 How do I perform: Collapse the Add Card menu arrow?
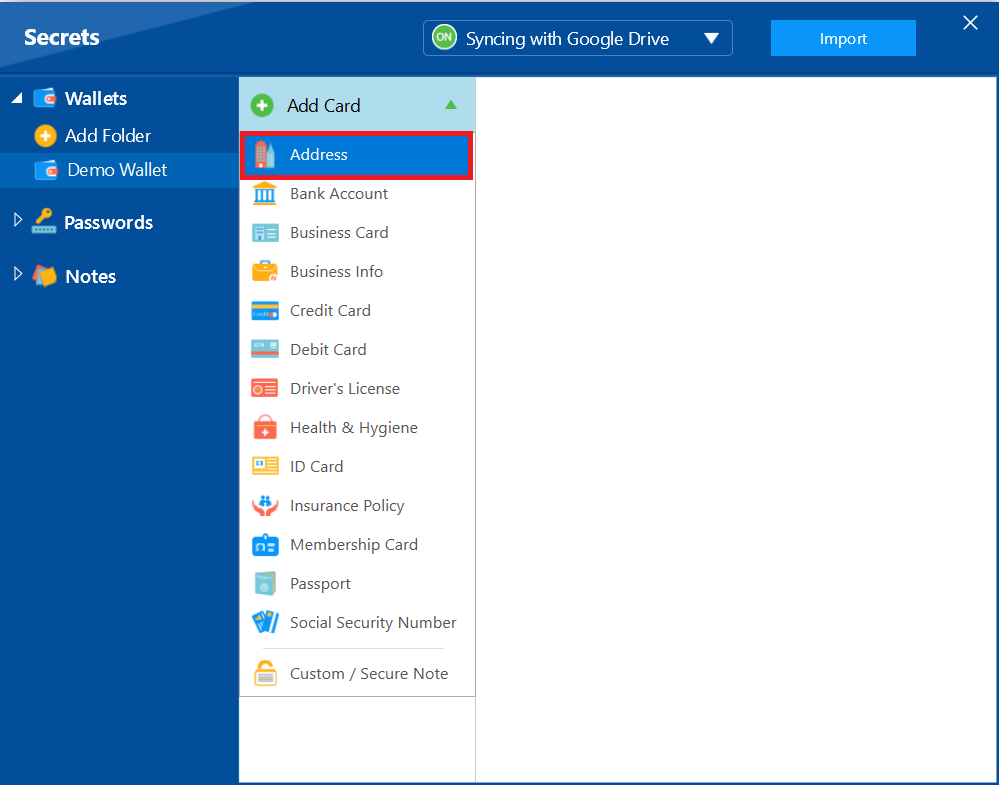click(451, 104)
